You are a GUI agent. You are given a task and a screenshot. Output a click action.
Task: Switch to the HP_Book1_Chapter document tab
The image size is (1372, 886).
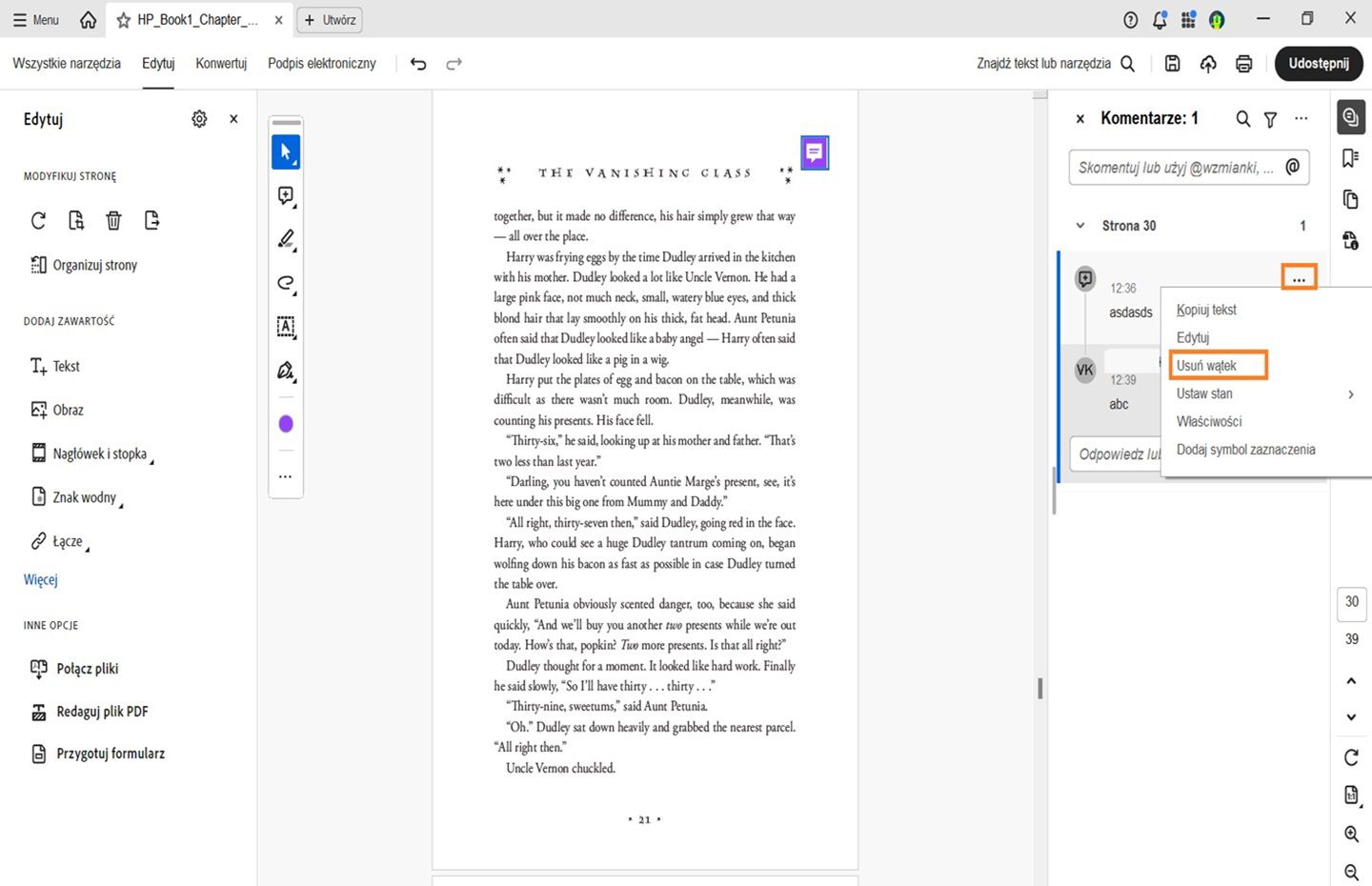pyautogui.click(x=197, y=19)
